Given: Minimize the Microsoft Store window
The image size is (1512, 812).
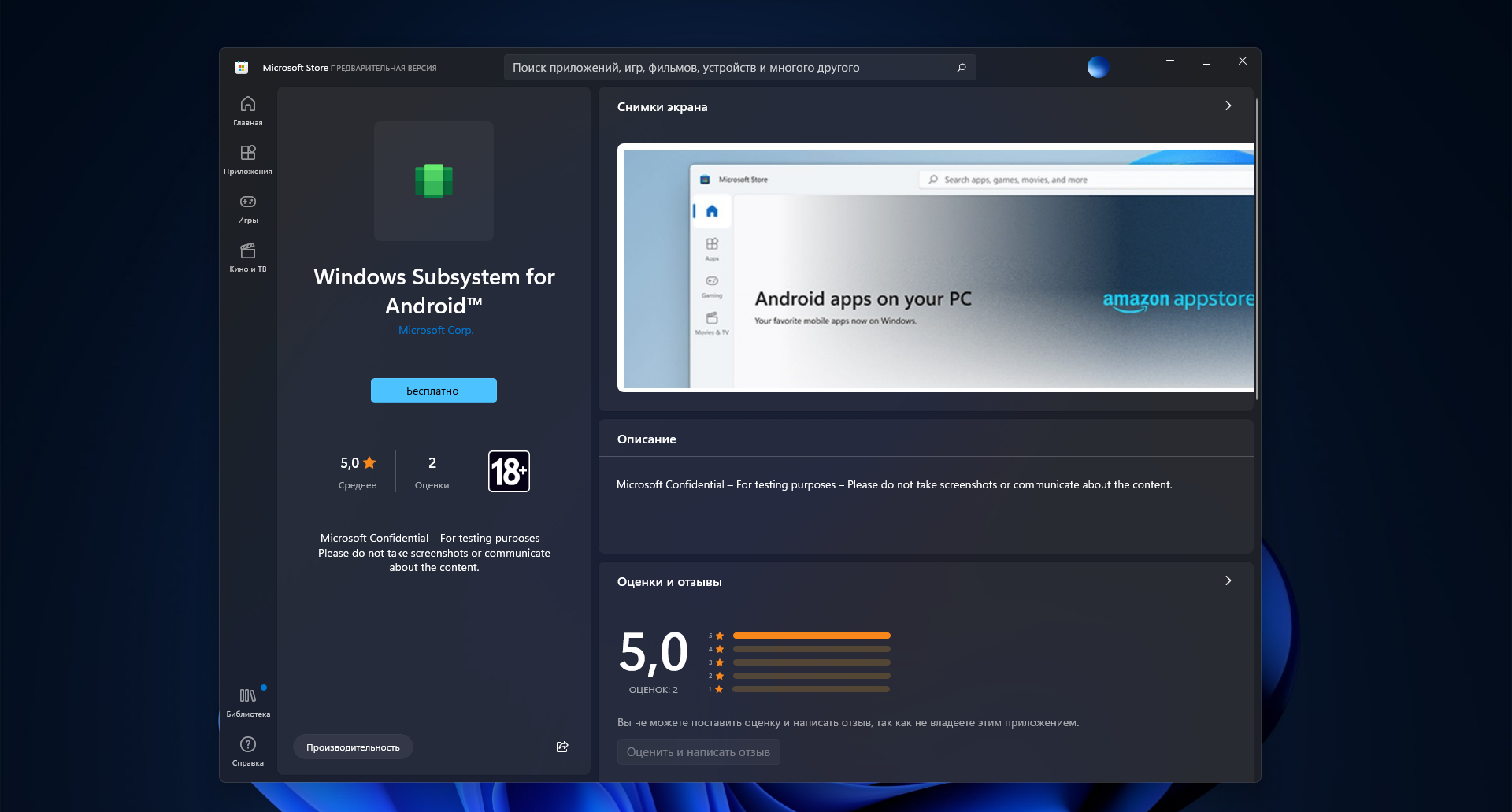Looking at the screenshot, I should click(1170, 61).
